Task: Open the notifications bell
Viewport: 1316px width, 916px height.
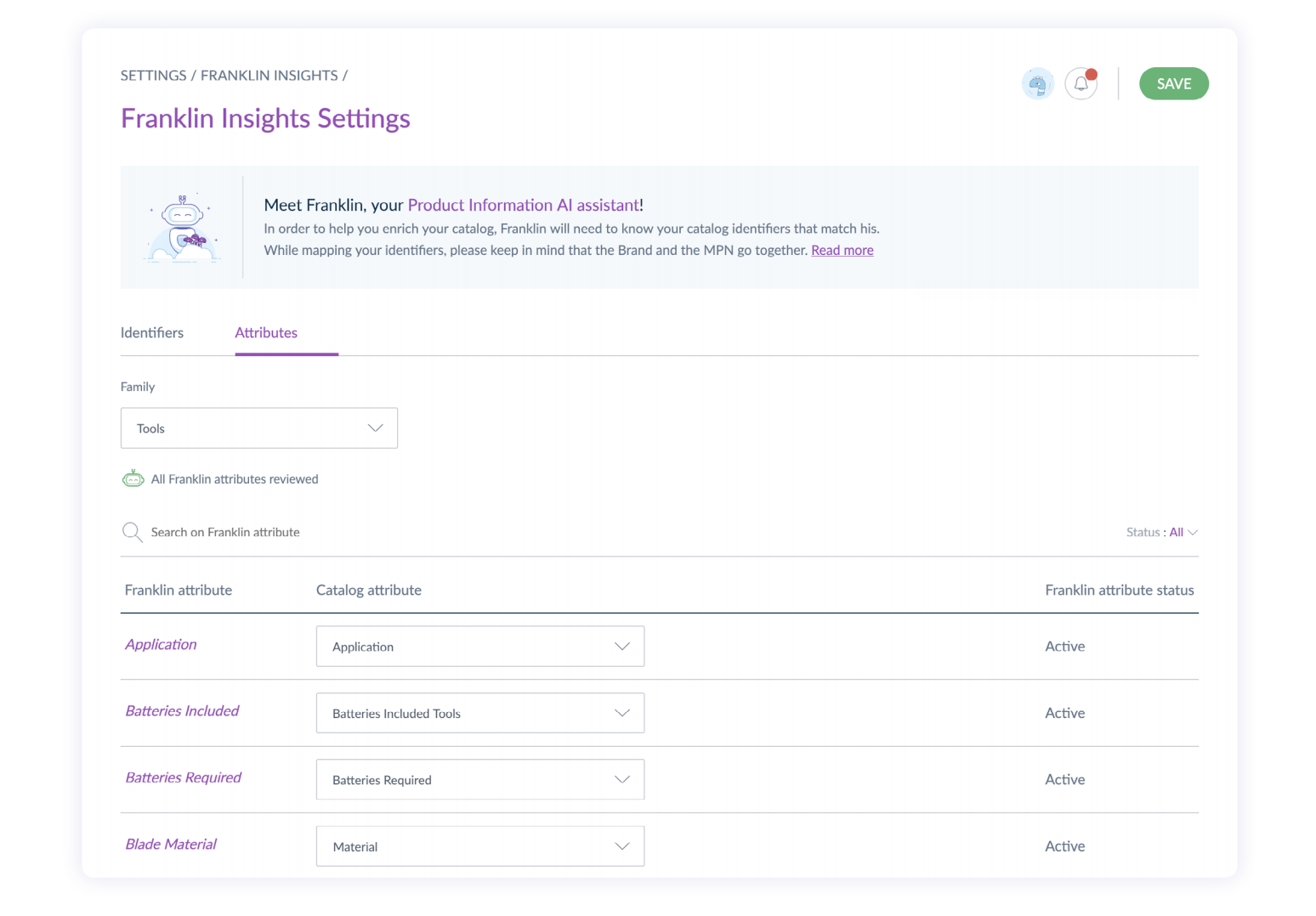Action: [1081, 84]
